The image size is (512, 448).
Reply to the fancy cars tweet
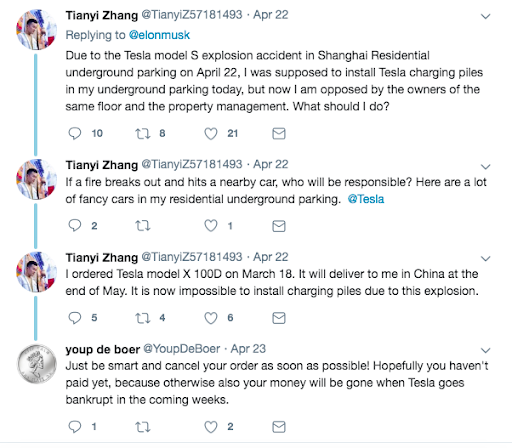coord(75,226)
